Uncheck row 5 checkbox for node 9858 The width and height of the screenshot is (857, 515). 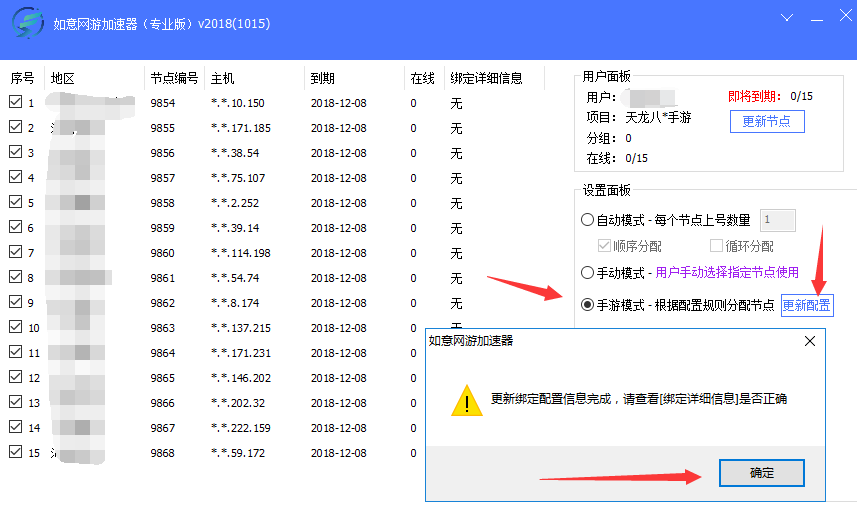(16, 202)
